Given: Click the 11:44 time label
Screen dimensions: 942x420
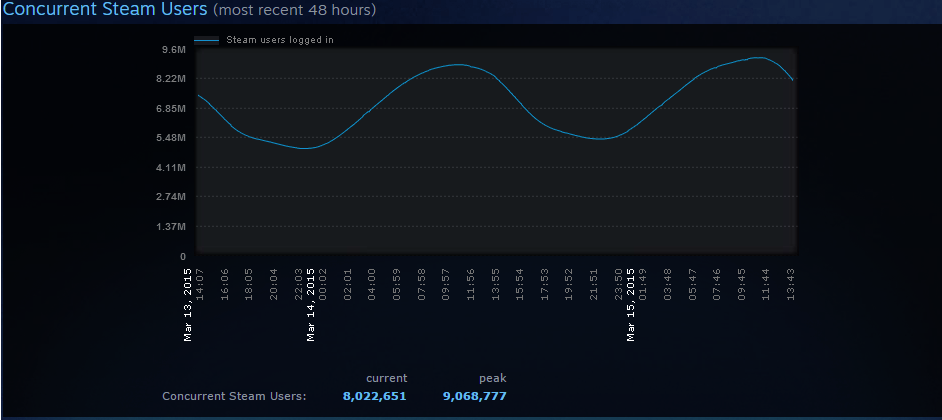Looking at the screenshot, I should [x=765, y=284].
